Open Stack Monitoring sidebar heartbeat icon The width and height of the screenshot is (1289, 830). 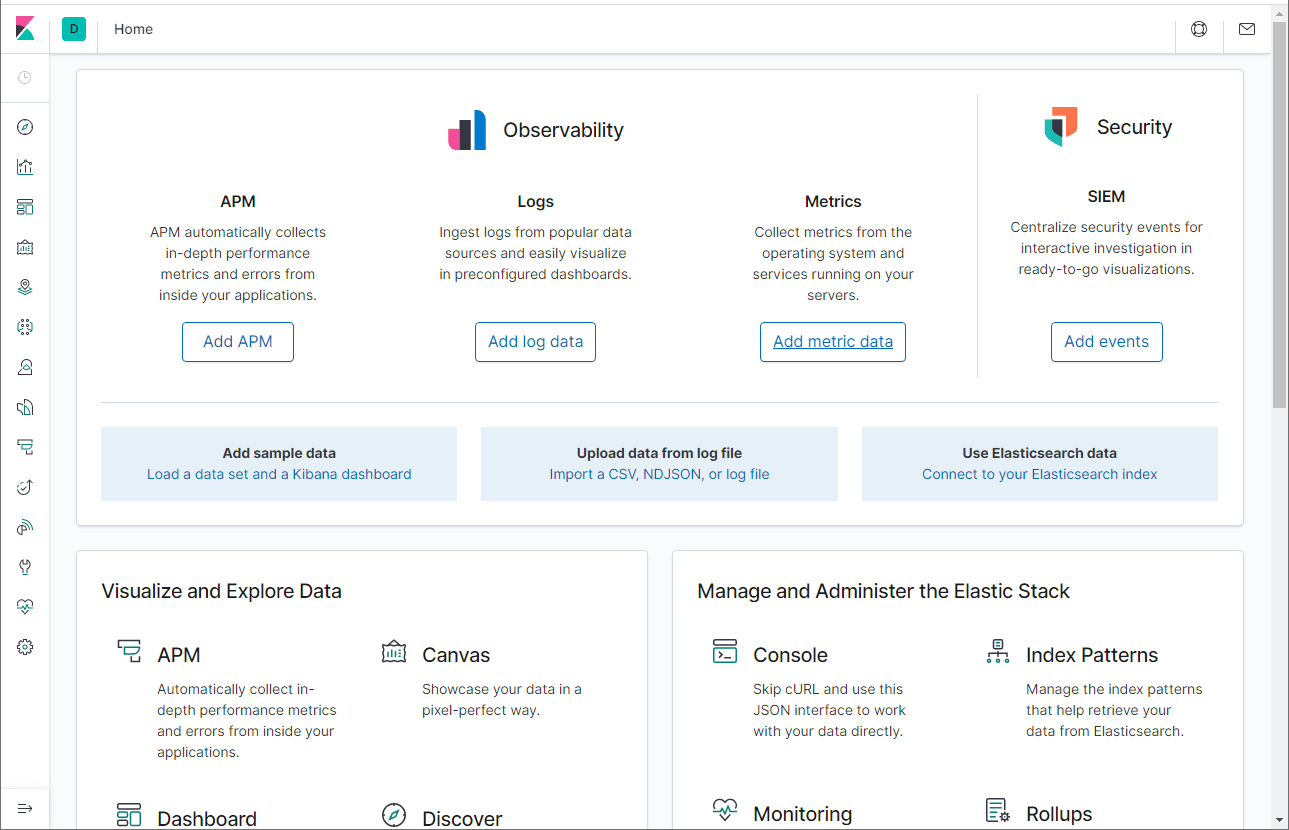tap(25, 607)
